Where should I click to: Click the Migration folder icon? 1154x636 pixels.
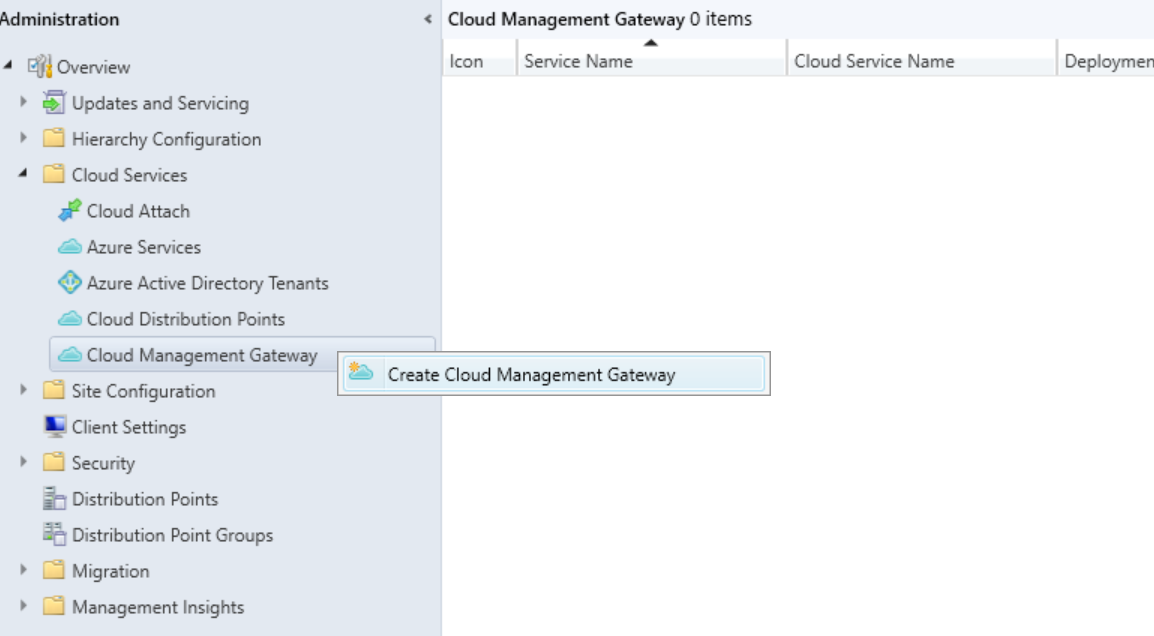pos(54,570)
